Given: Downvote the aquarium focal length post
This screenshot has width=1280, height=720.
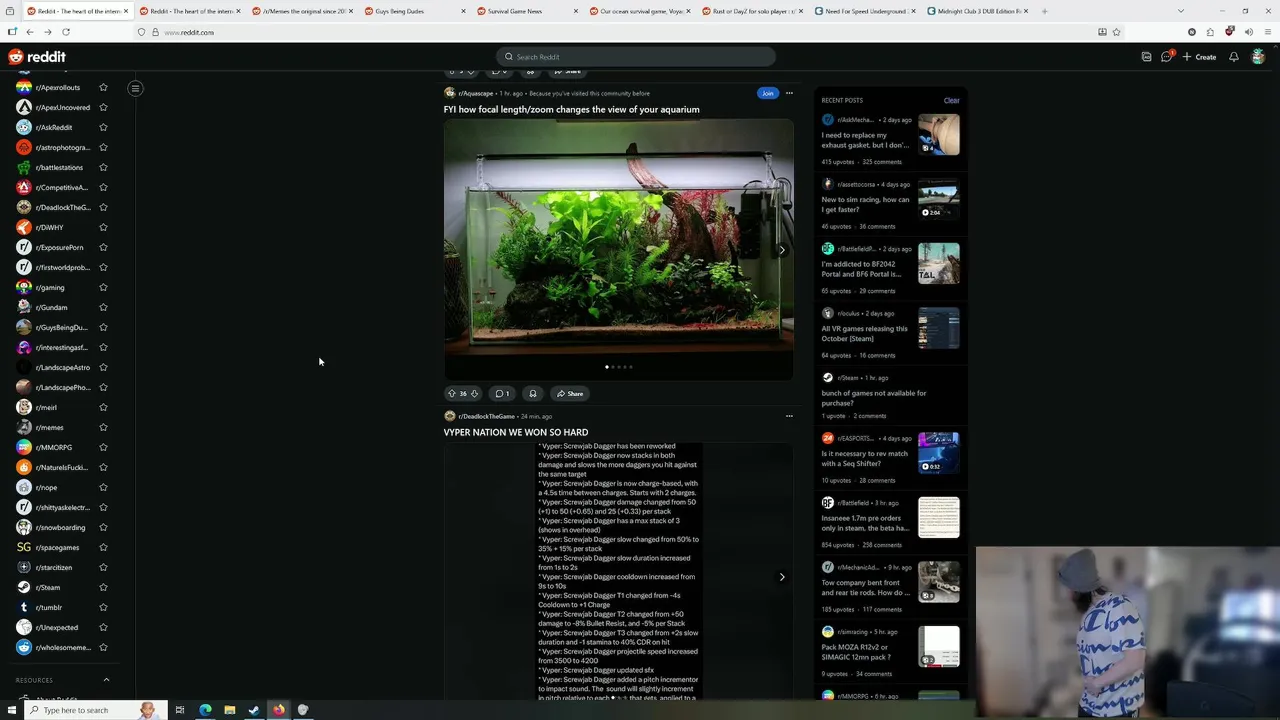Looking at the screenshot, I should [x=474, y=394].
